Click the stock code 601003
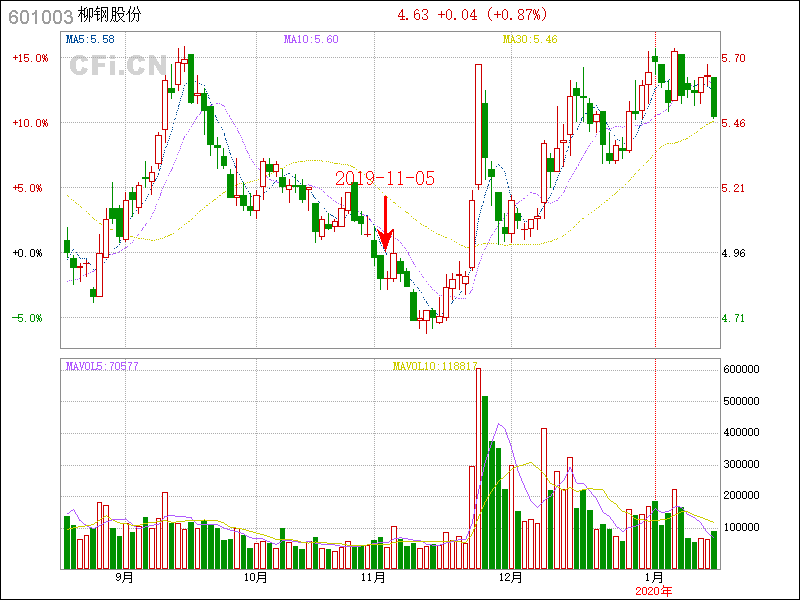Image resolution: width=800 pixels, height=600 pixels. click(40, 17)
